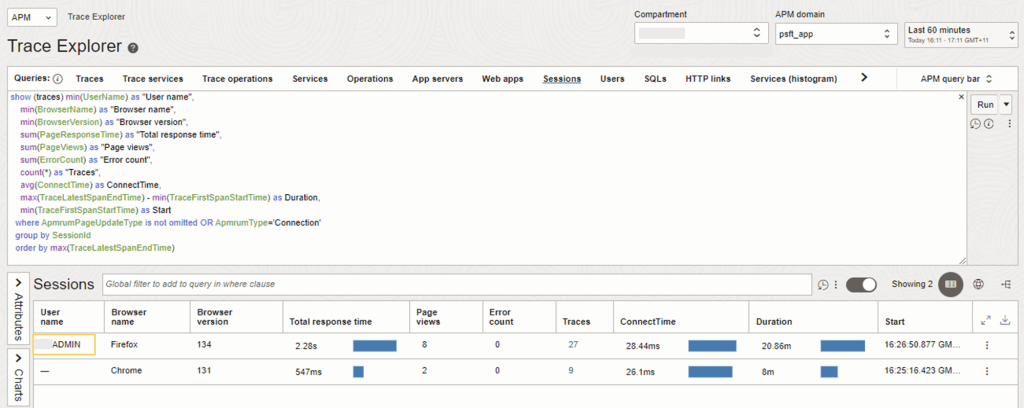Open the actions menu for the Firefox row
The height and width of the screenshot is (408, 1024).
click(987, 345)
